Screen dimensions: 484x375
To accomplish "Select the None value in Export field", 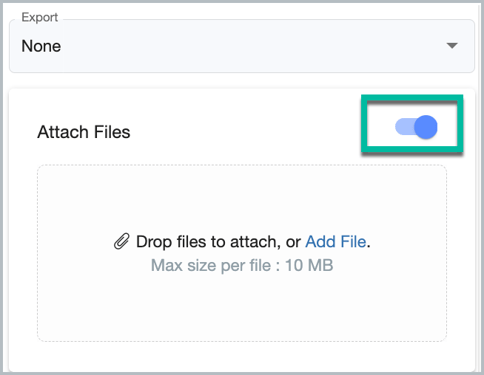I will click(x=41, y=46).
